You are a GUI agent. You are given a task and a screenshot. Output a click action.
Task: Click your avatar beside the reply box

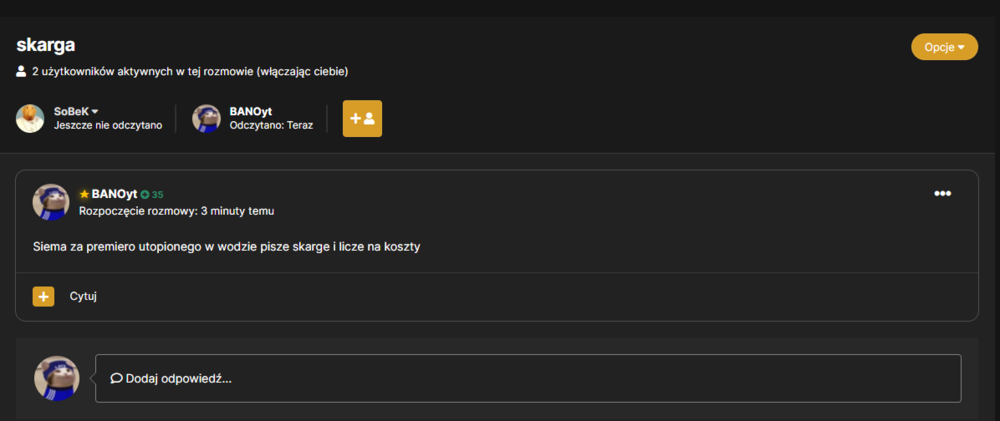(57, 378)
